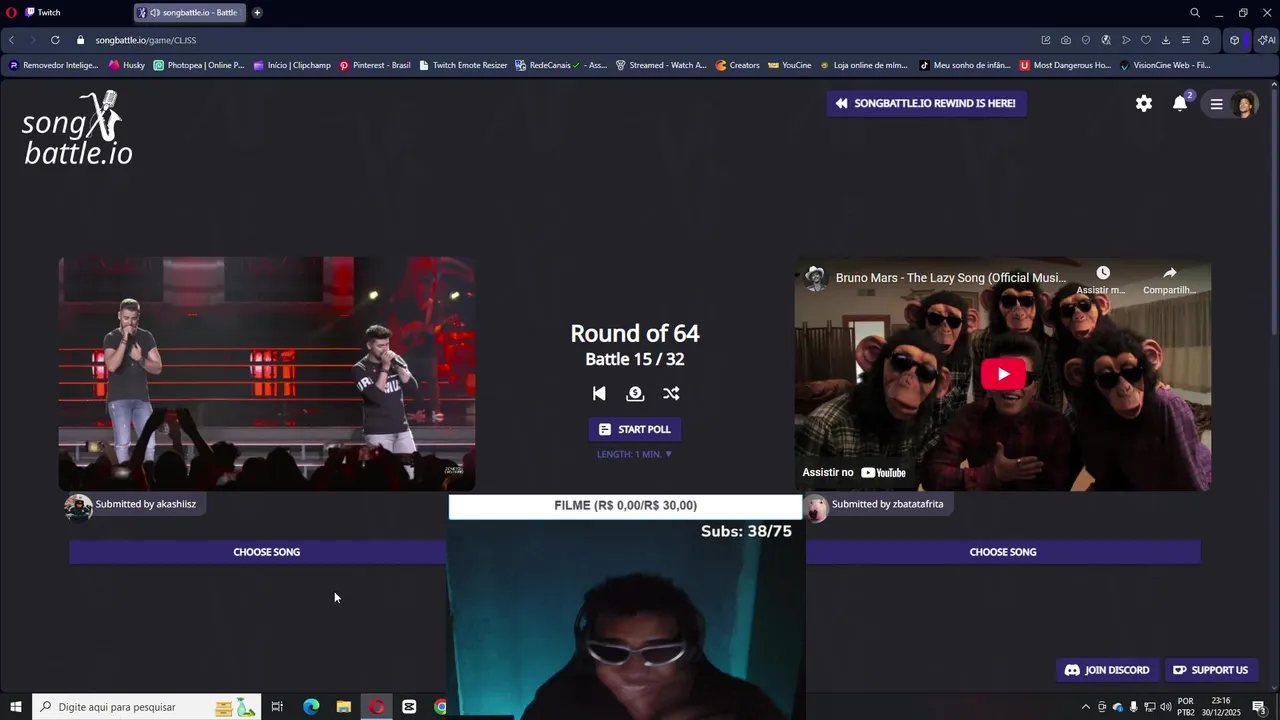
Task: Click the browser tab search magnifier
Action: click(1195, 13)
